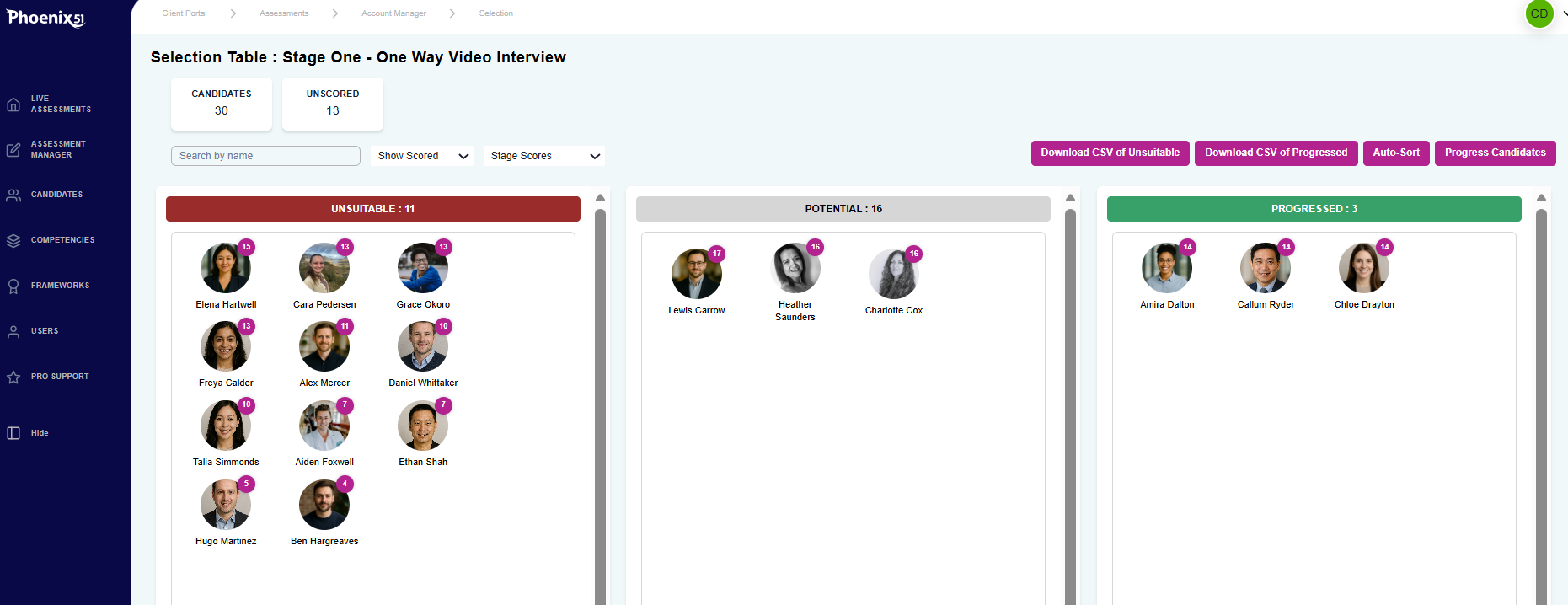Select Elena Hartwell's candidate photo
This screenshot has width=1568, height=605.
point(226,268)
